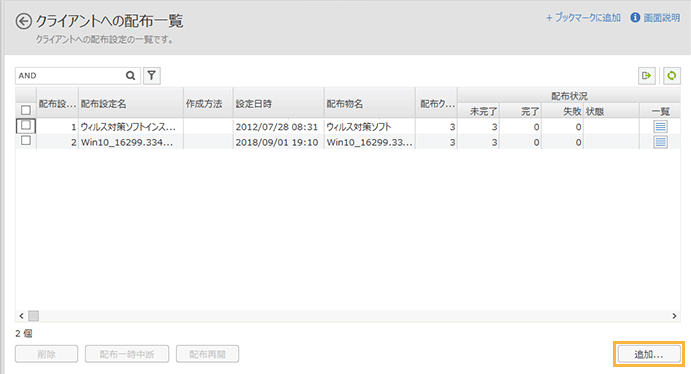
Task: Sort by 設定日時 column header
Action: tap(279, 104)
